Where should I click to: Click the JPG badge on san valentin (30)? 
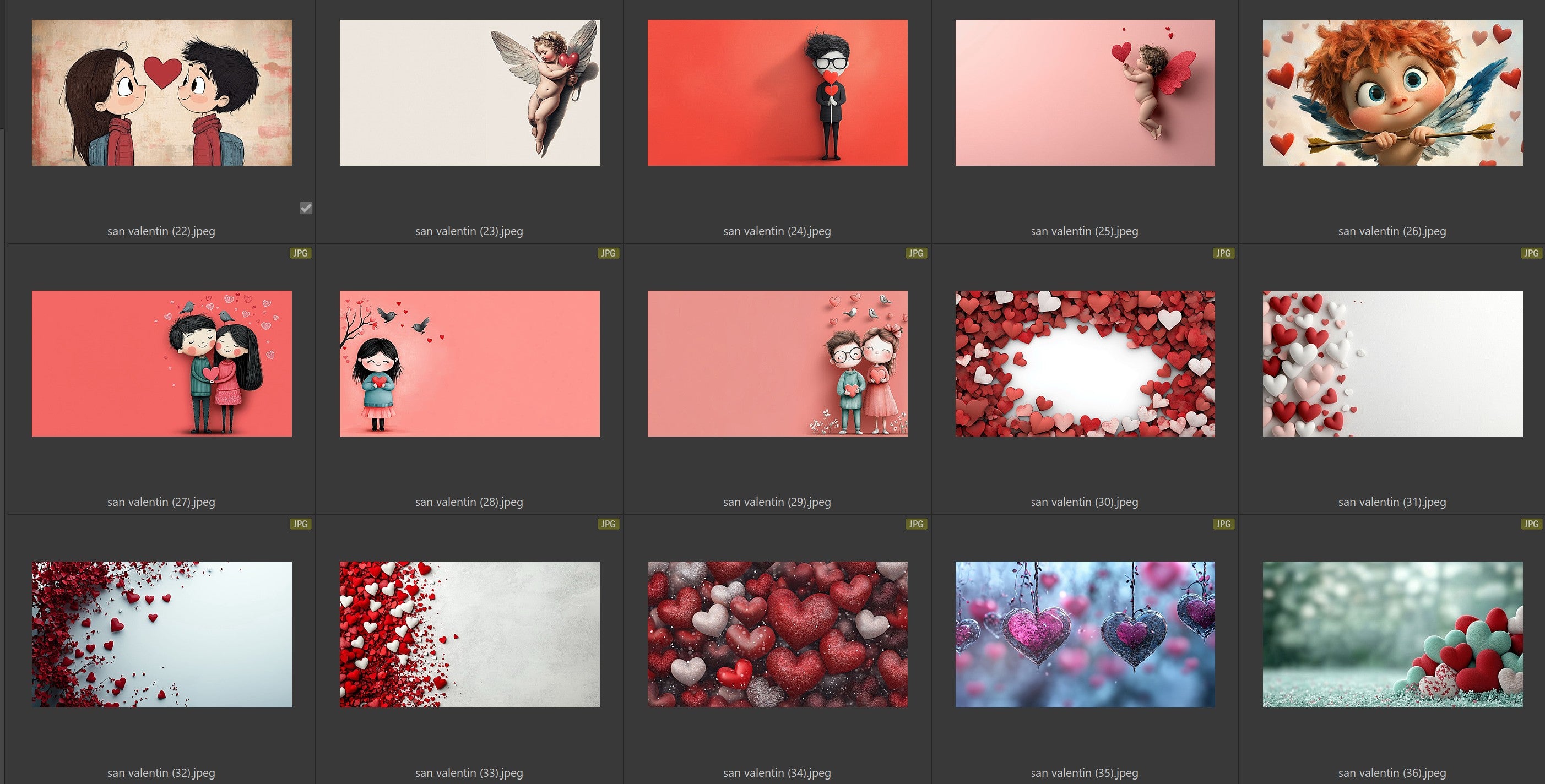1222,253
